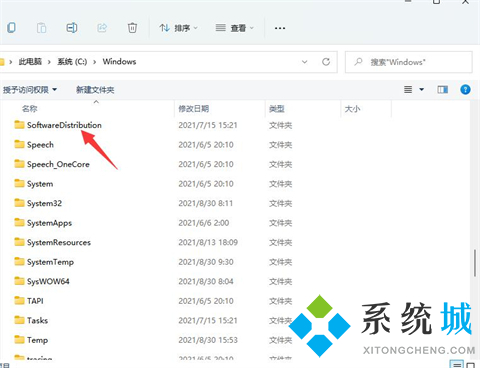
Task: Click the Copy icon in toolbar
Action: (11, 28)
